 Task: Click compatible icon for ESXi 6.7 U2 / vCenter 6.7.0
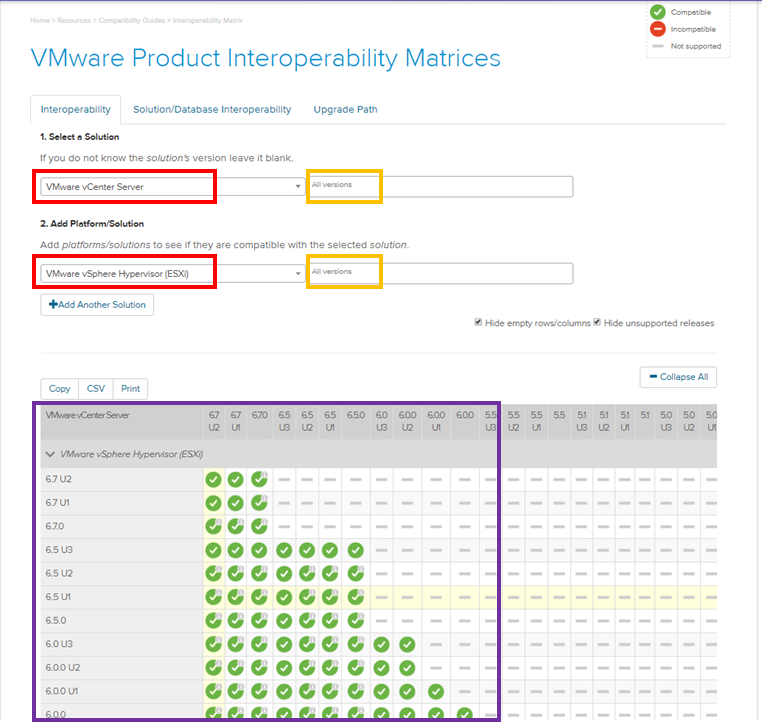pos(260,479)
